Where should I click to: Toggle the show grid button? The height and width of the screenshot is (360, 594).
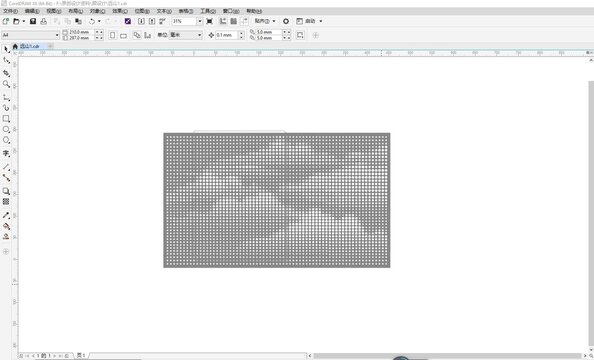[234, 21]
